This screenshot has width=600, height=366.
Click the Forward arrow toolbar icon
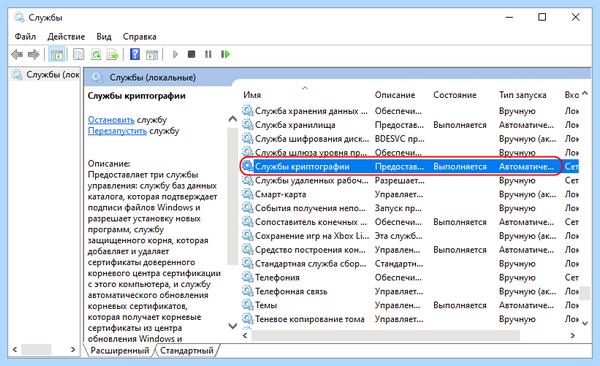point(34,54)
